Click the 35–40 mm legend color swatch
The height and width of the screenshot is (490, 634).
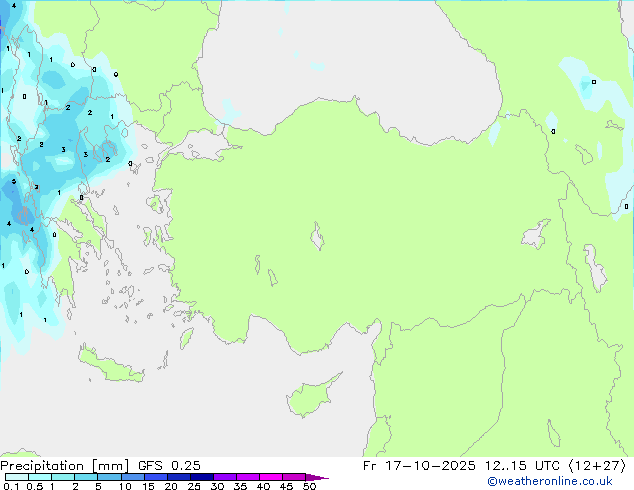click(247, 477)
